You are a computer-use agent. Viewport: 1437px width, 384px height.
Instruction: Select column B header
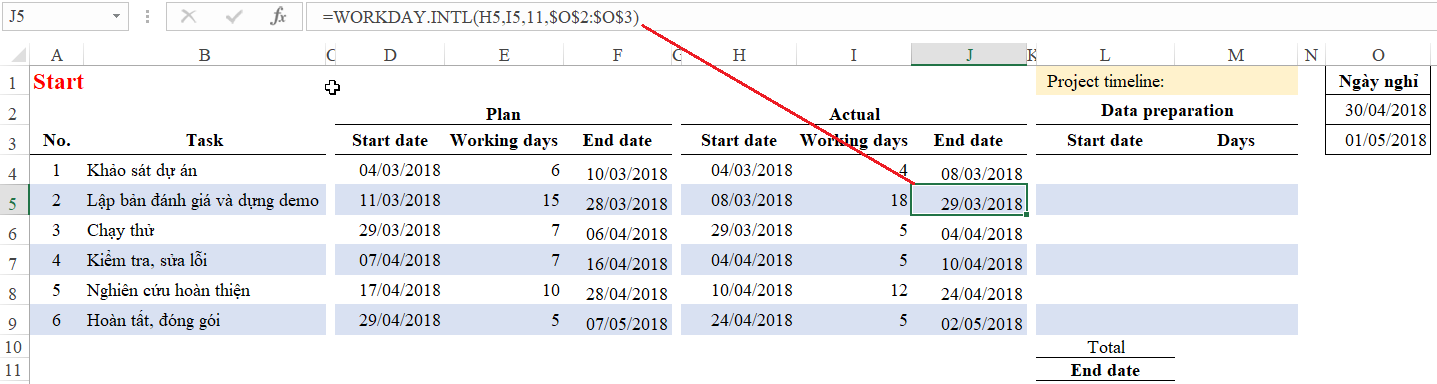click(204, 56)
